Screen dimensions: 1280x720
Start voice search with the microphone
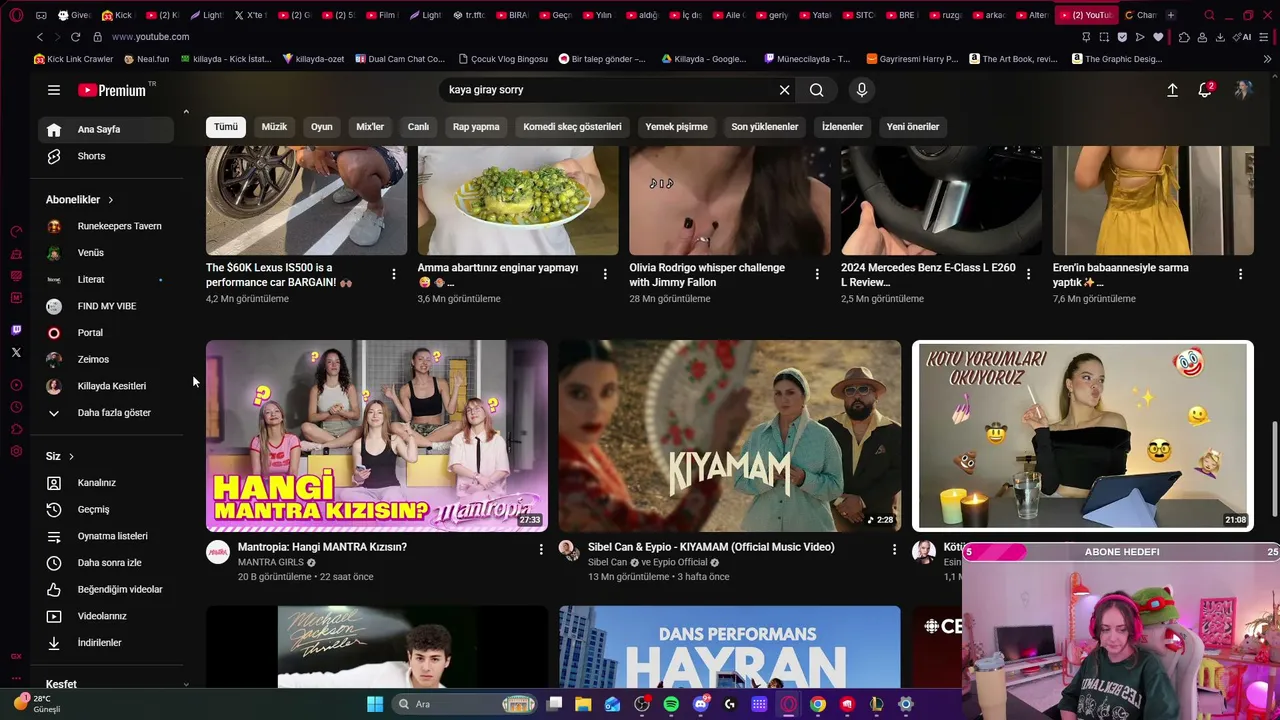(x=862, y=90)
